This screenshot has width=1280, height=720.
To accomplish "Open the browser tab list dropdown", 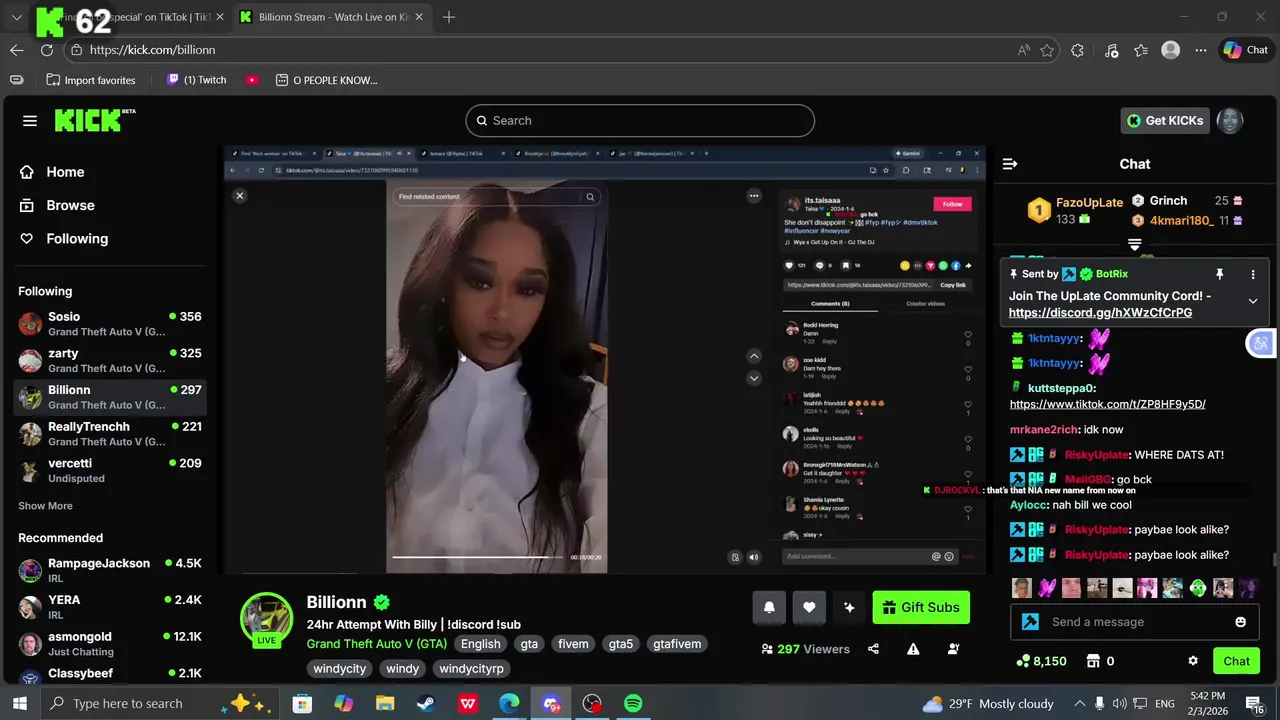I will 16,17.
